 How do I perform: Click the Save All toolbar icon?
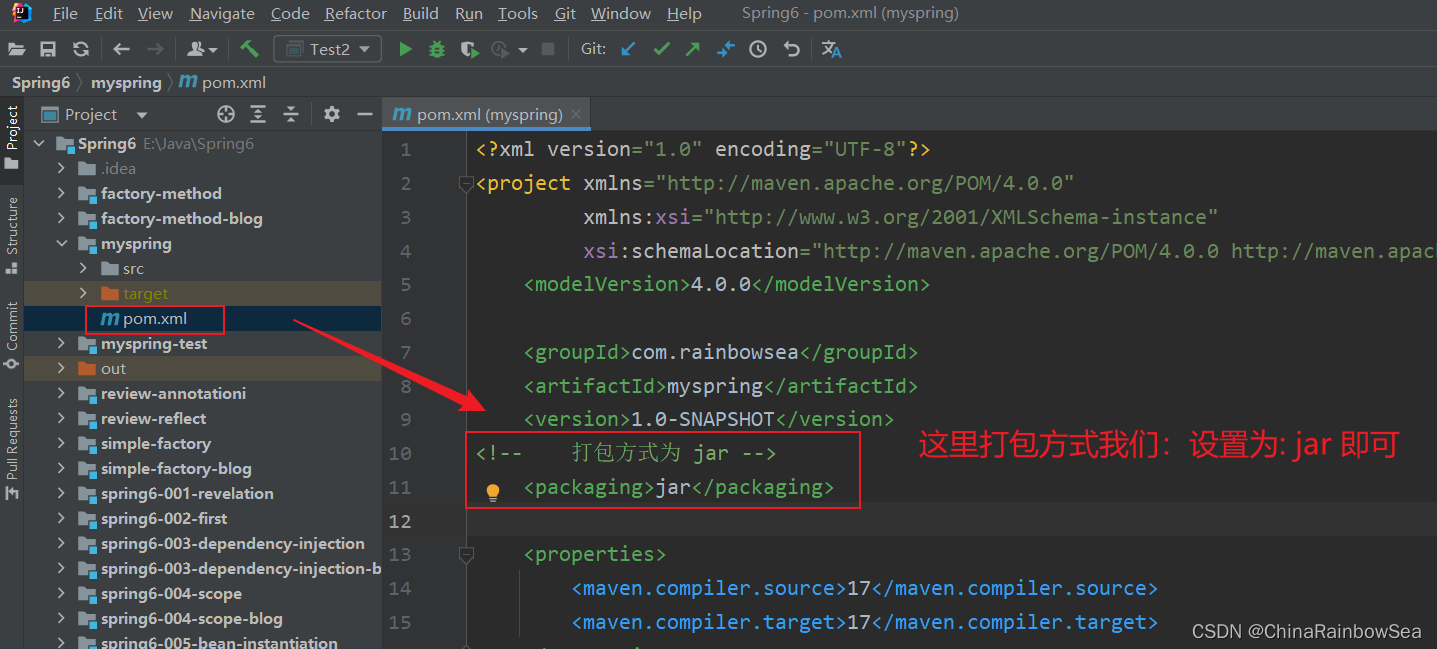(48, 49)
